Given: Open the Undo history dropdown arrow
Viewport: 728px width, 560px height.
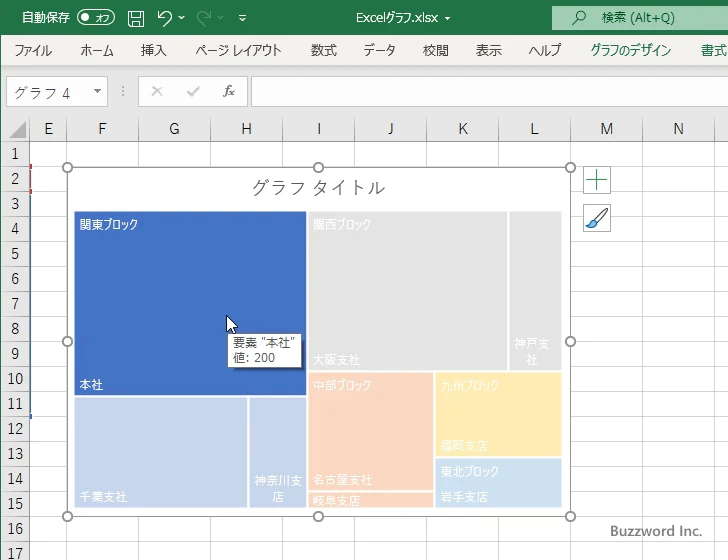Looking at the screenshot, I should [182, 18].
